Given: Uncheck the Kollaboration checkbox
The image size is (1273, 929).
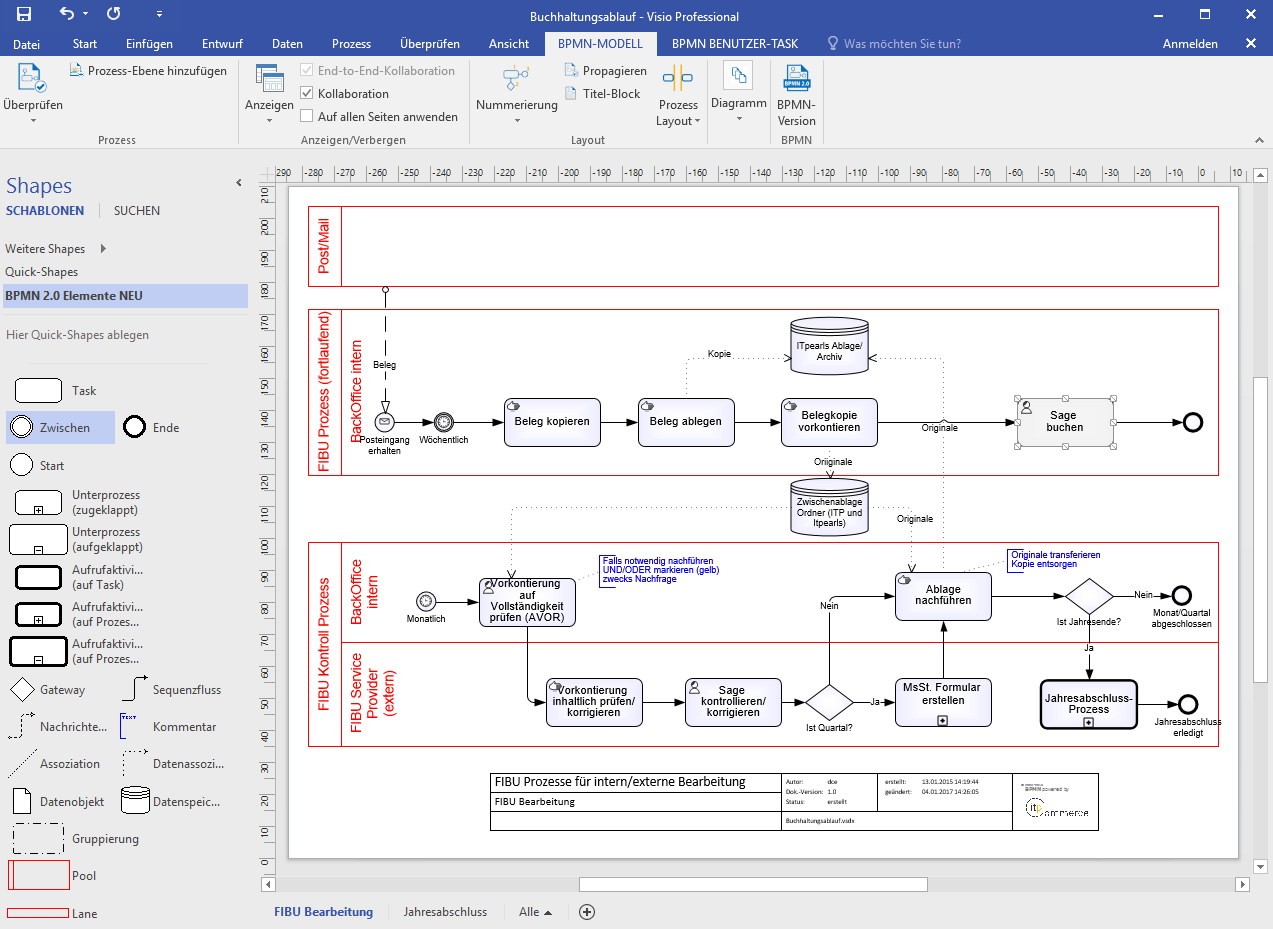Looking at the screenshot, I should [305, 93].
